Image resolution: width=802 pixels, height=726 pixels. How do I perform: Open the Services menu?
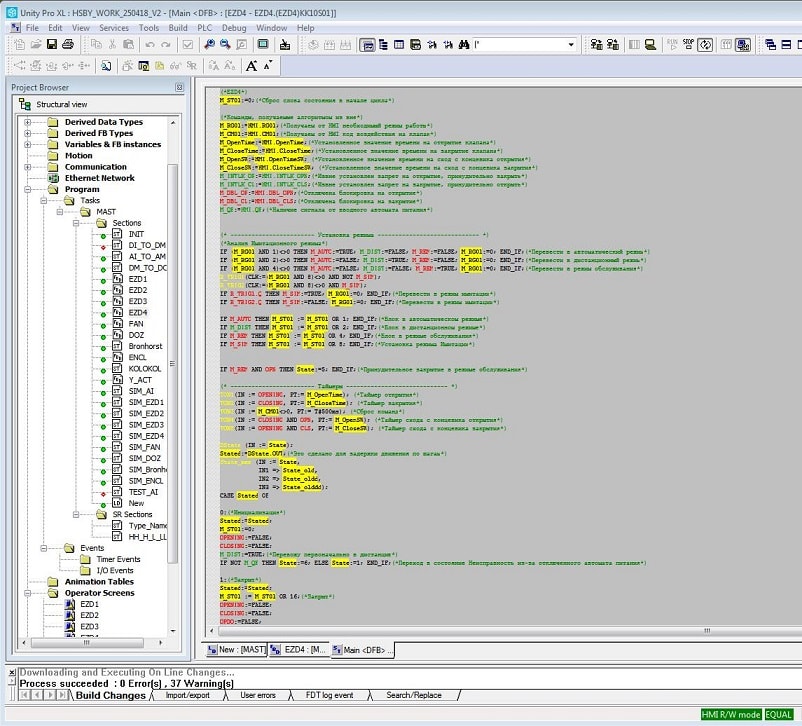pos(114,28)
